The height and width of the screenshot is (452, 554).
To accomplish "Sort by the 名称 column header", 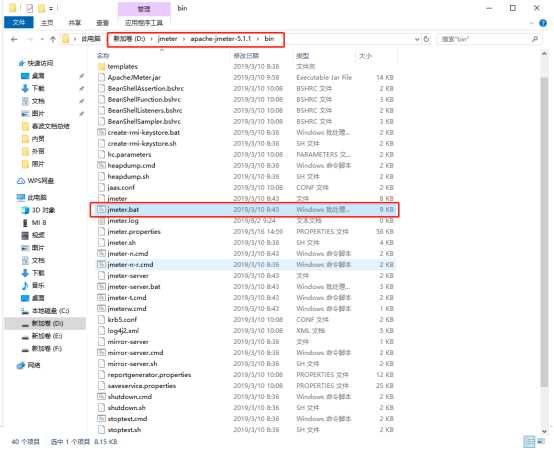I will pos(103,55).
